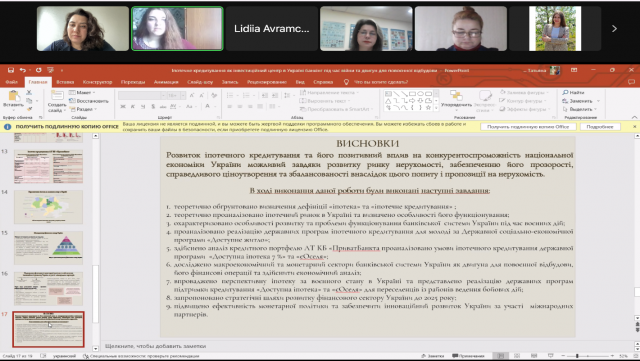Switch to the Переходы ribbon tab
Screen dimensions: 640x361
(133, 82)
